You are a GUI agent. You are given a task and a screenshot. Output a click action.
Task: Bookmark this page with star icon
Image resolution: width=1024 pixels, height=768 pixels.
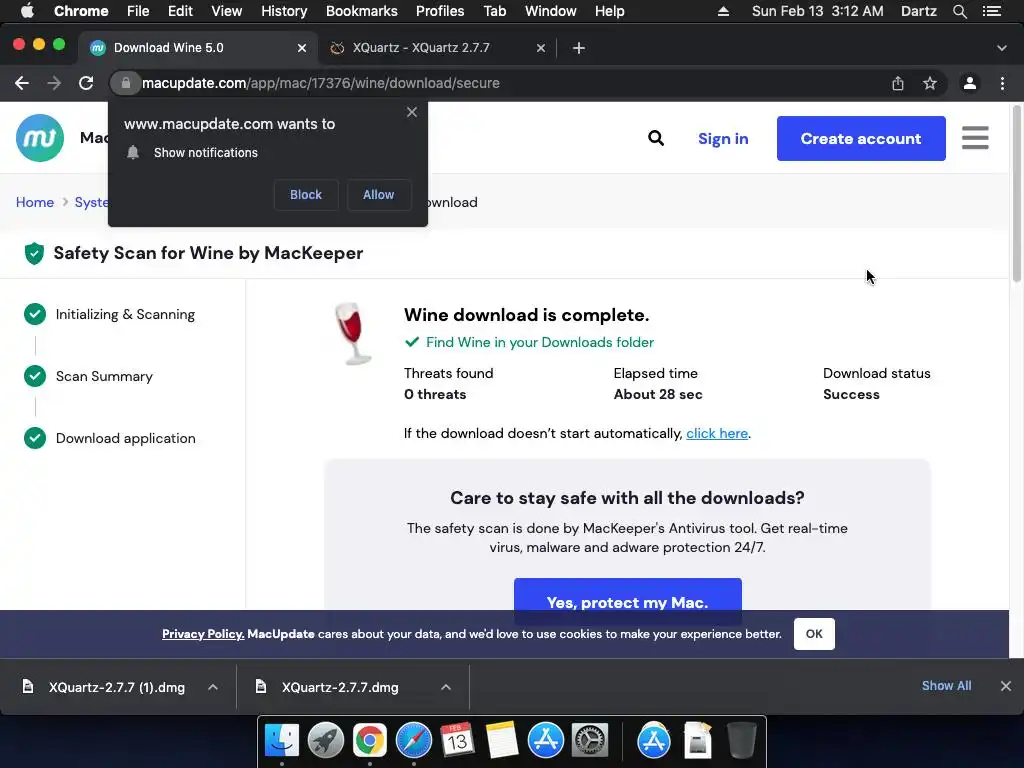click(x=930, y=83)
